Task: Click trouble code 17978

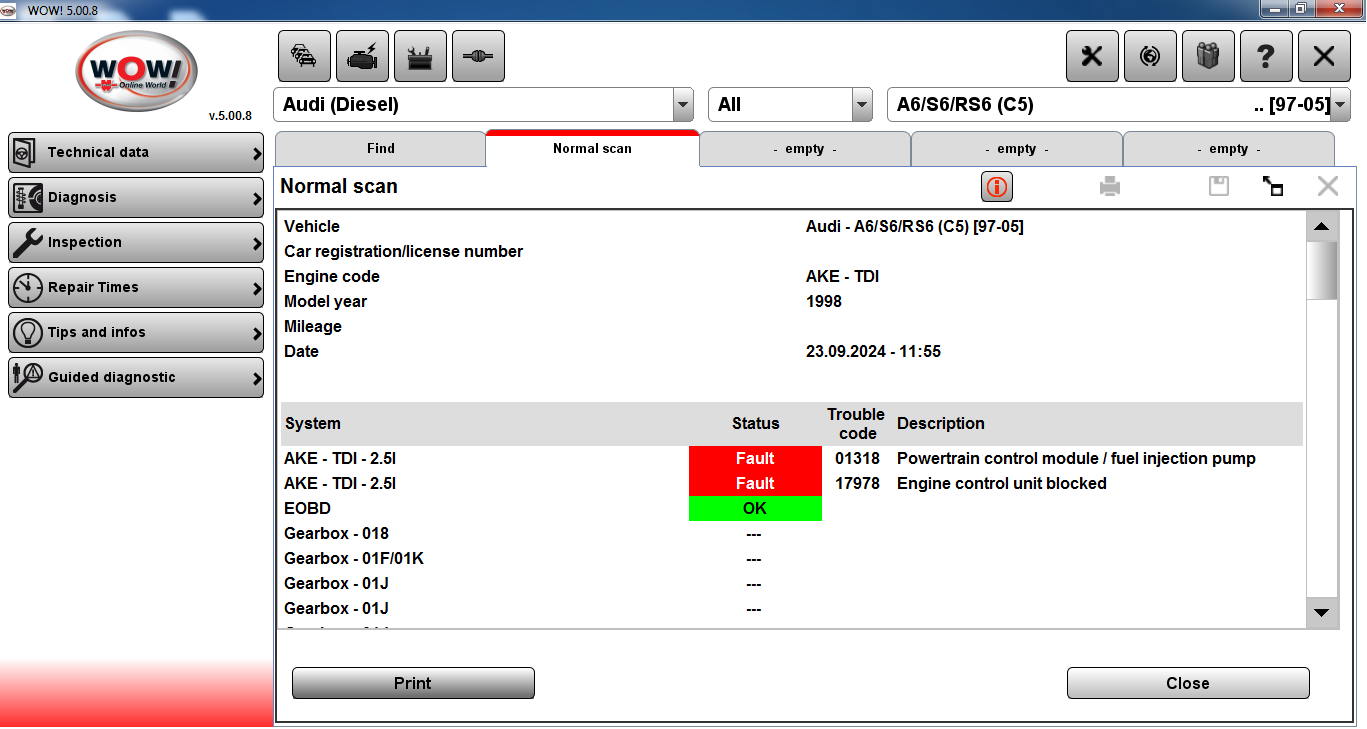Action: click(857, 483)
